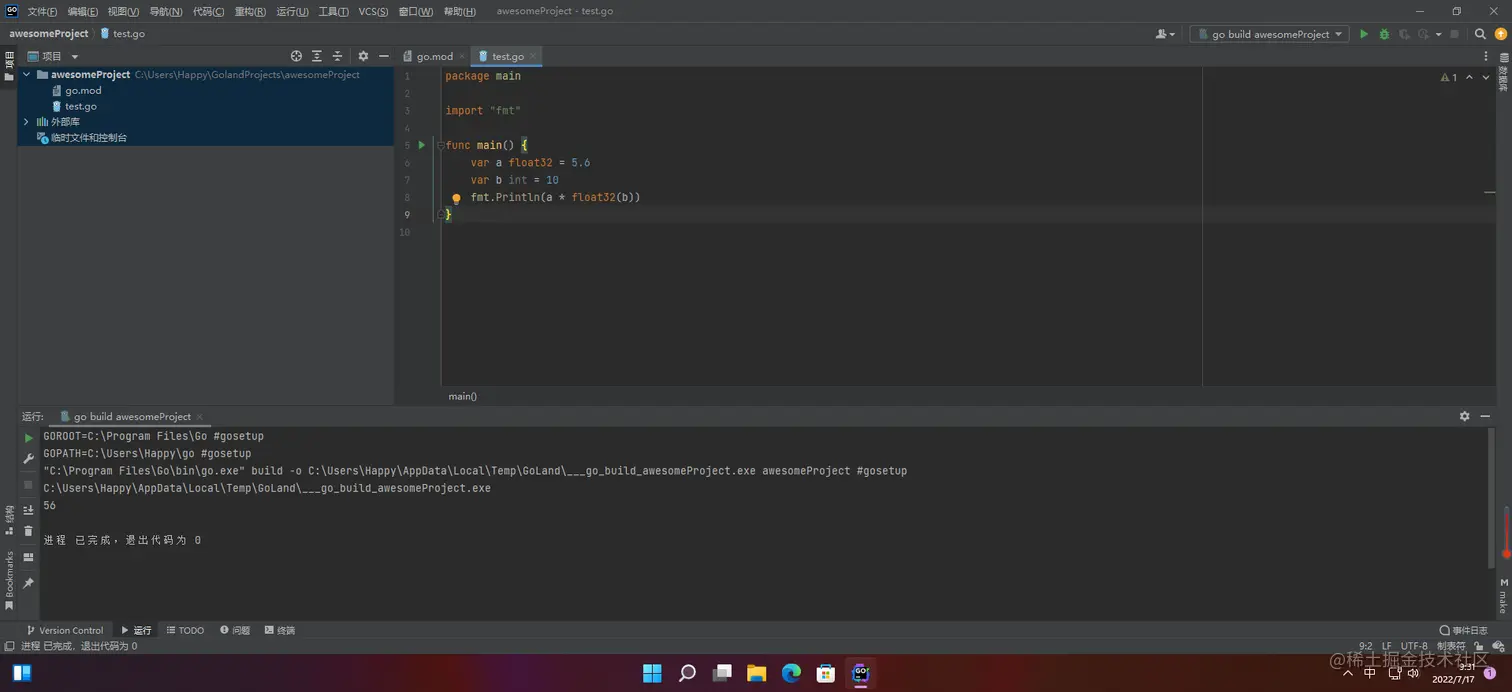Open the 项目 view selector dropdown
This screenshot has height=692, width=1512.
pos(53,56)
